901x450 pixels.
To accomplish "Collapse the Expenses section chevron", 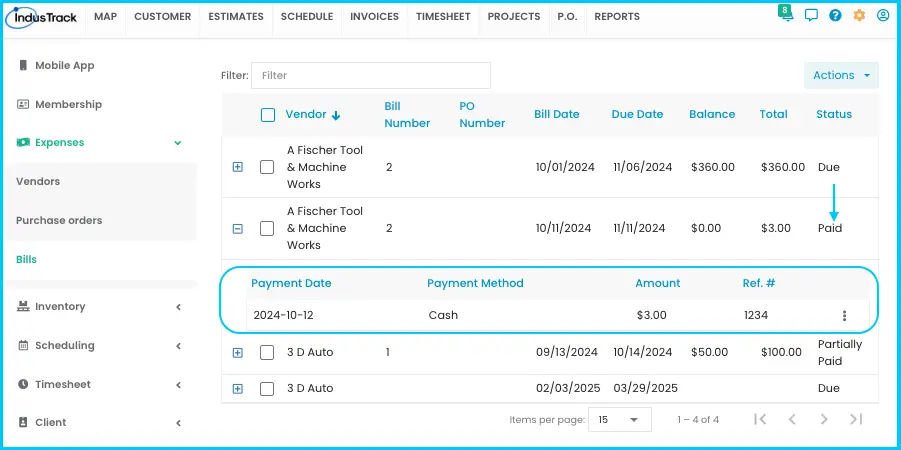I will 178,143.
